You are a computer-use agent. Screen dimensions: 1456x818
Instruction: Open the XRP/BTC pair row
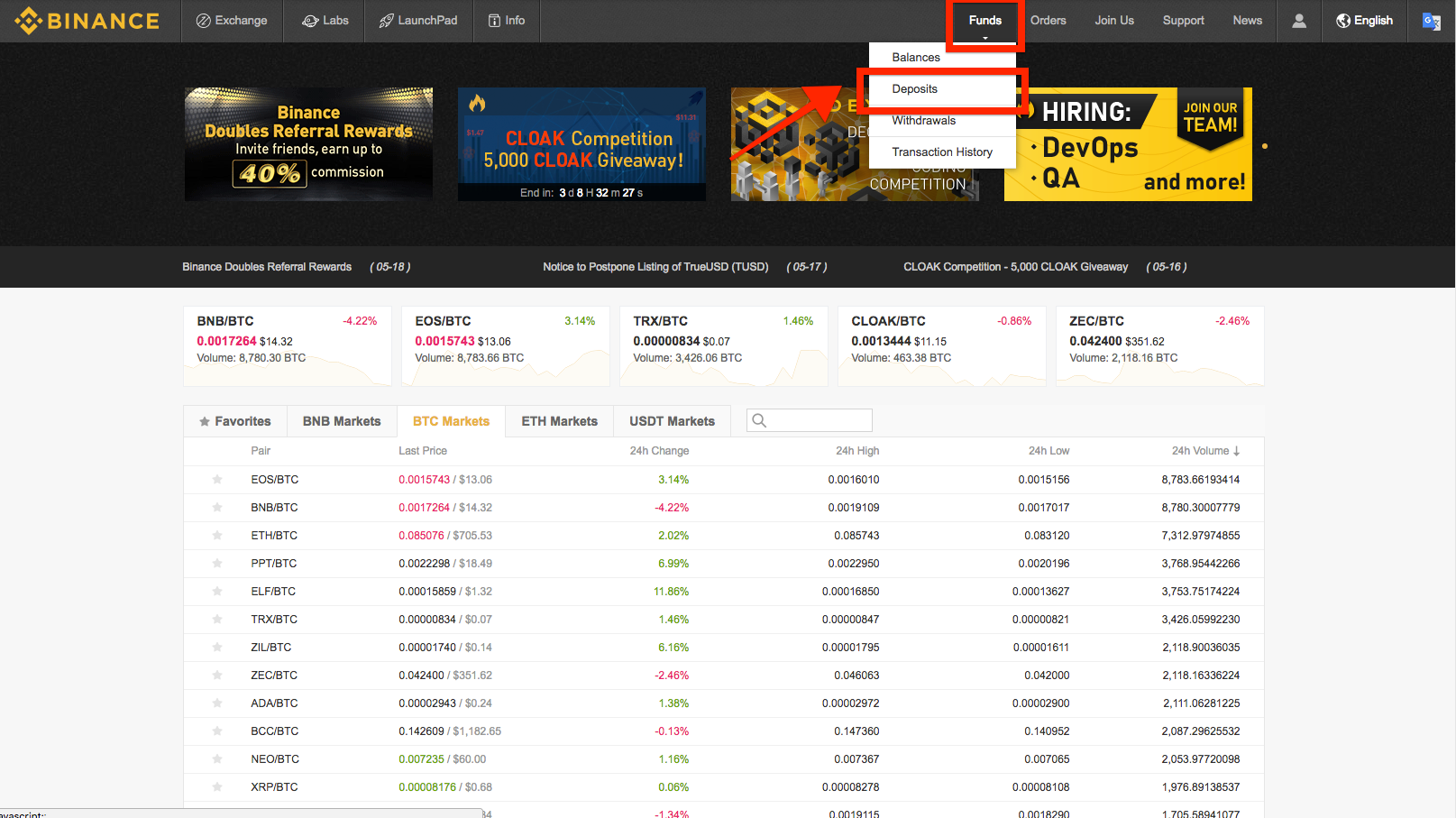tap(724, 787)
